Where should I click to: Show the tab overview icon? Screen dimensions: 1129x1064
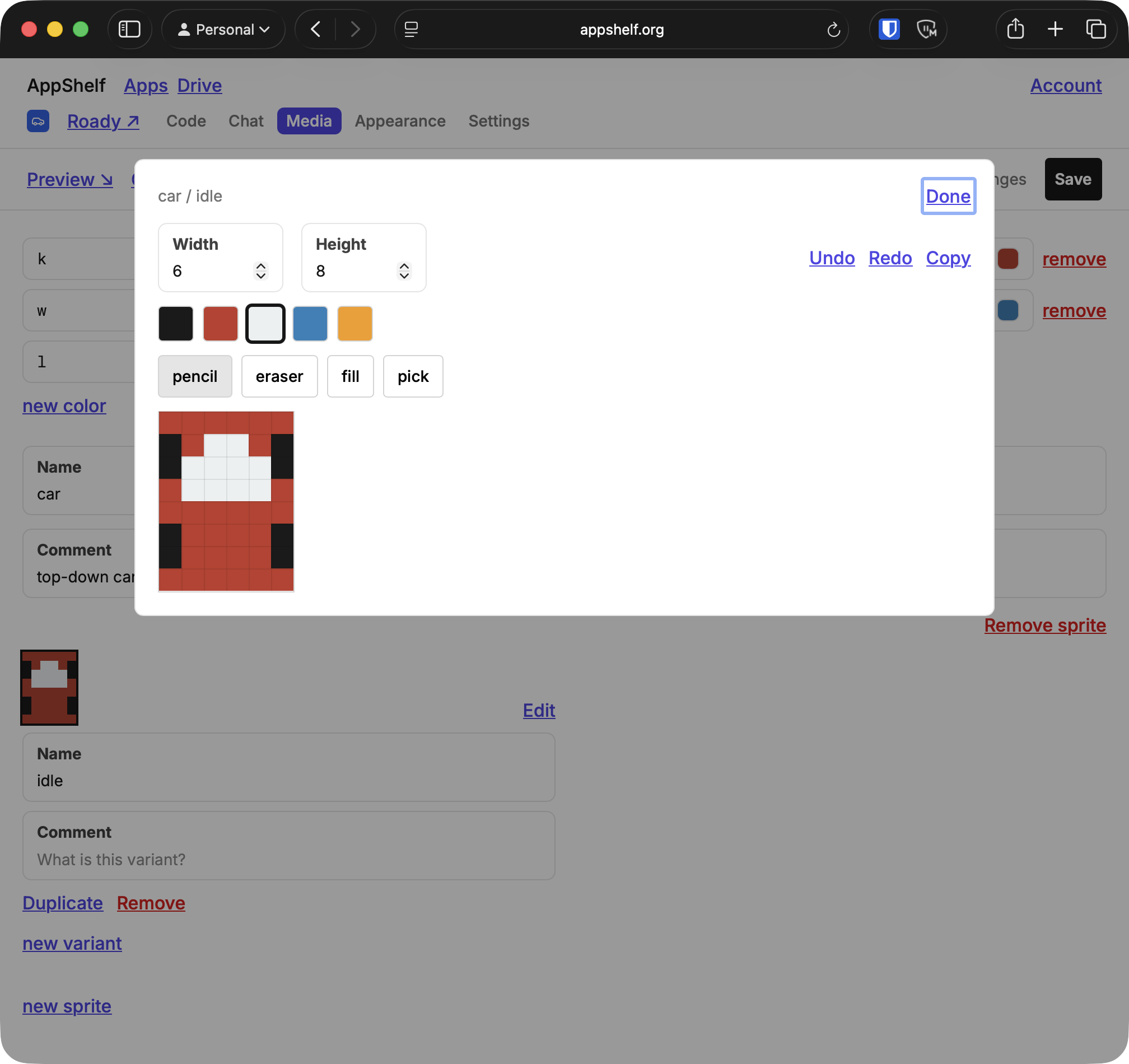pyautogui.click(x=1095, y=29)
